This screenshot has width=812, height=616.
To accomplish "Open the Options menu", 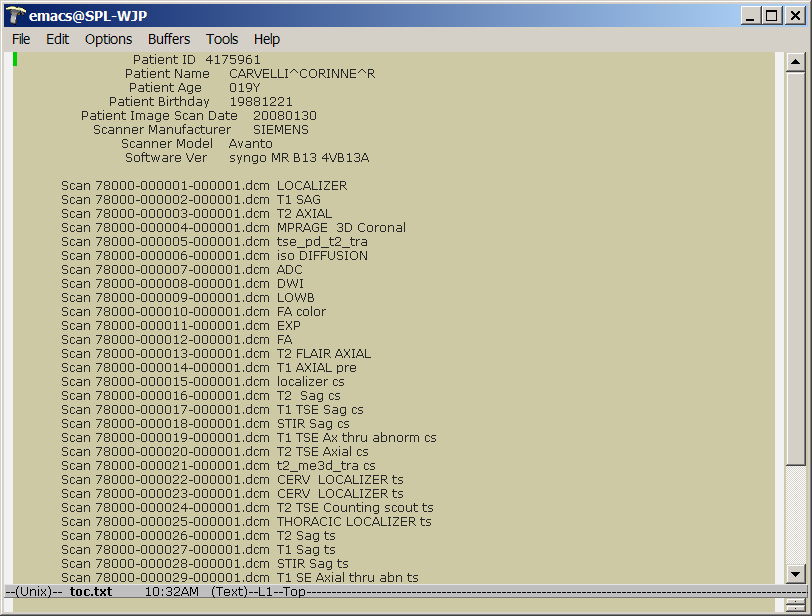I will point(107,39).
